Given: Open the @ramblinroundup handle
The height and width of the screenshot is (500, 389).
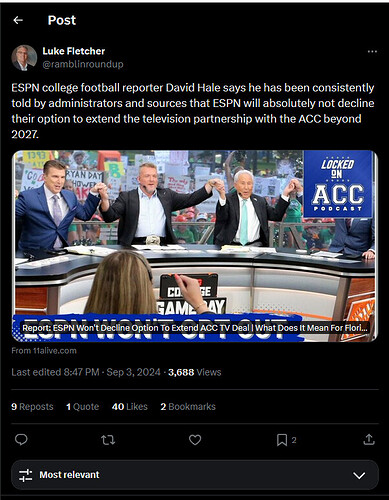Looking at the screenshot, I should 83,64.
